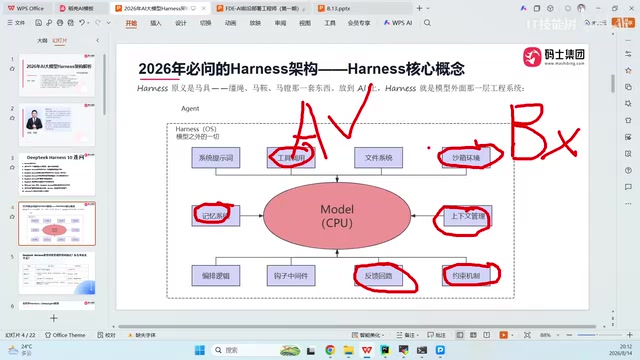Open a new tab with plus button
This screenshot has height=360, width=640.
coord(419,8)
